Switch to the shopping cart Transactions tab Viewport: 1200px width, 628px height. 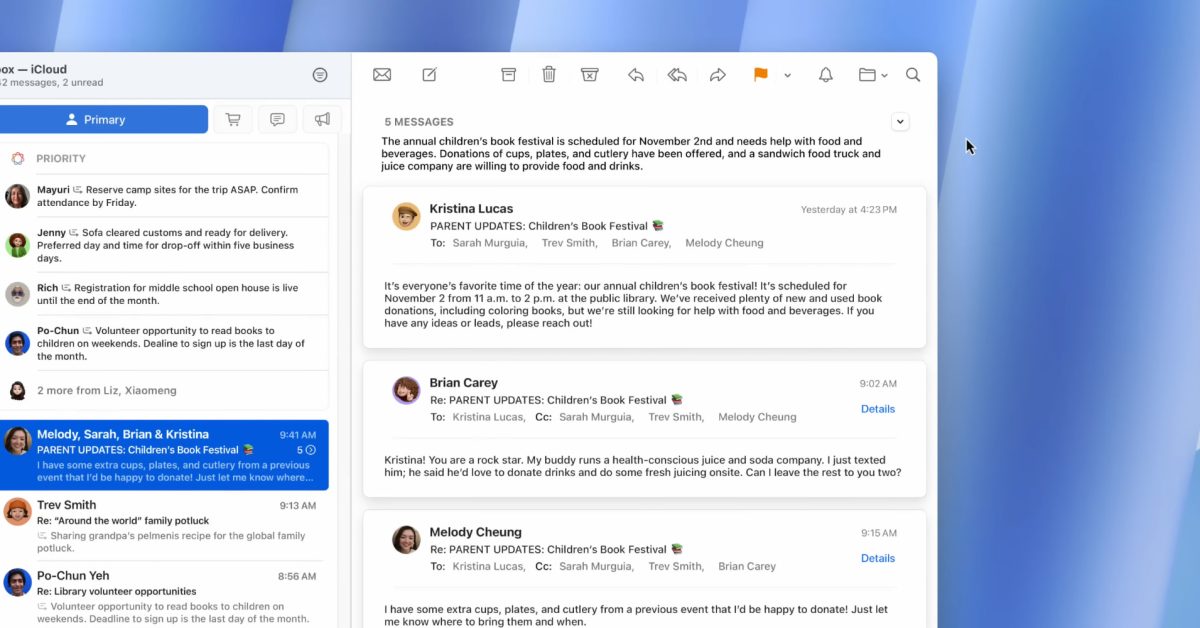pyautogui.click(x=233, y=120)
